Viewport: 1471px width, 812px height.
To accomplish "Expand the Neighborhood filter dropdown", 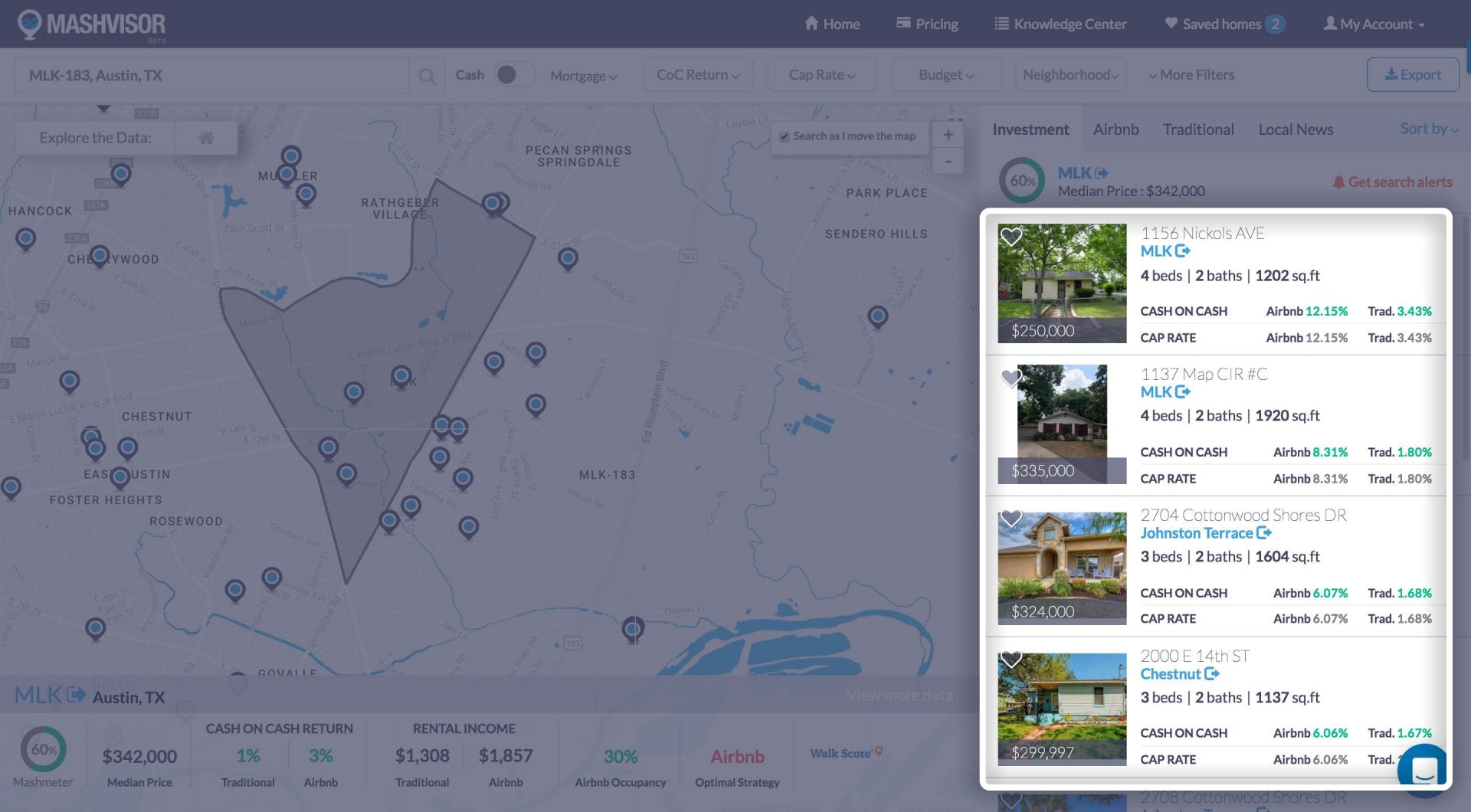I will 1070,74.
